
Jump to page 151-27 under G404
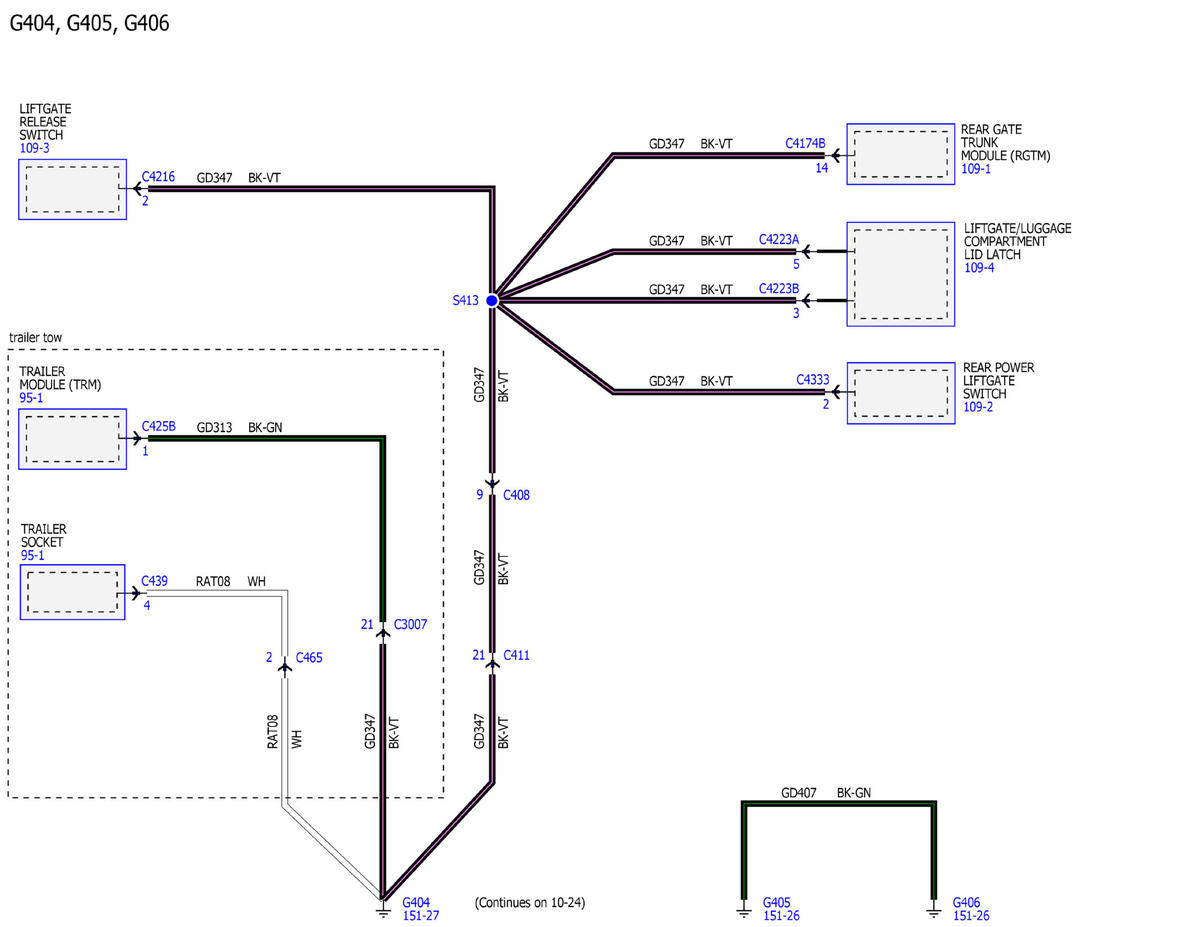pyautogui.click(x=419, y=915)
